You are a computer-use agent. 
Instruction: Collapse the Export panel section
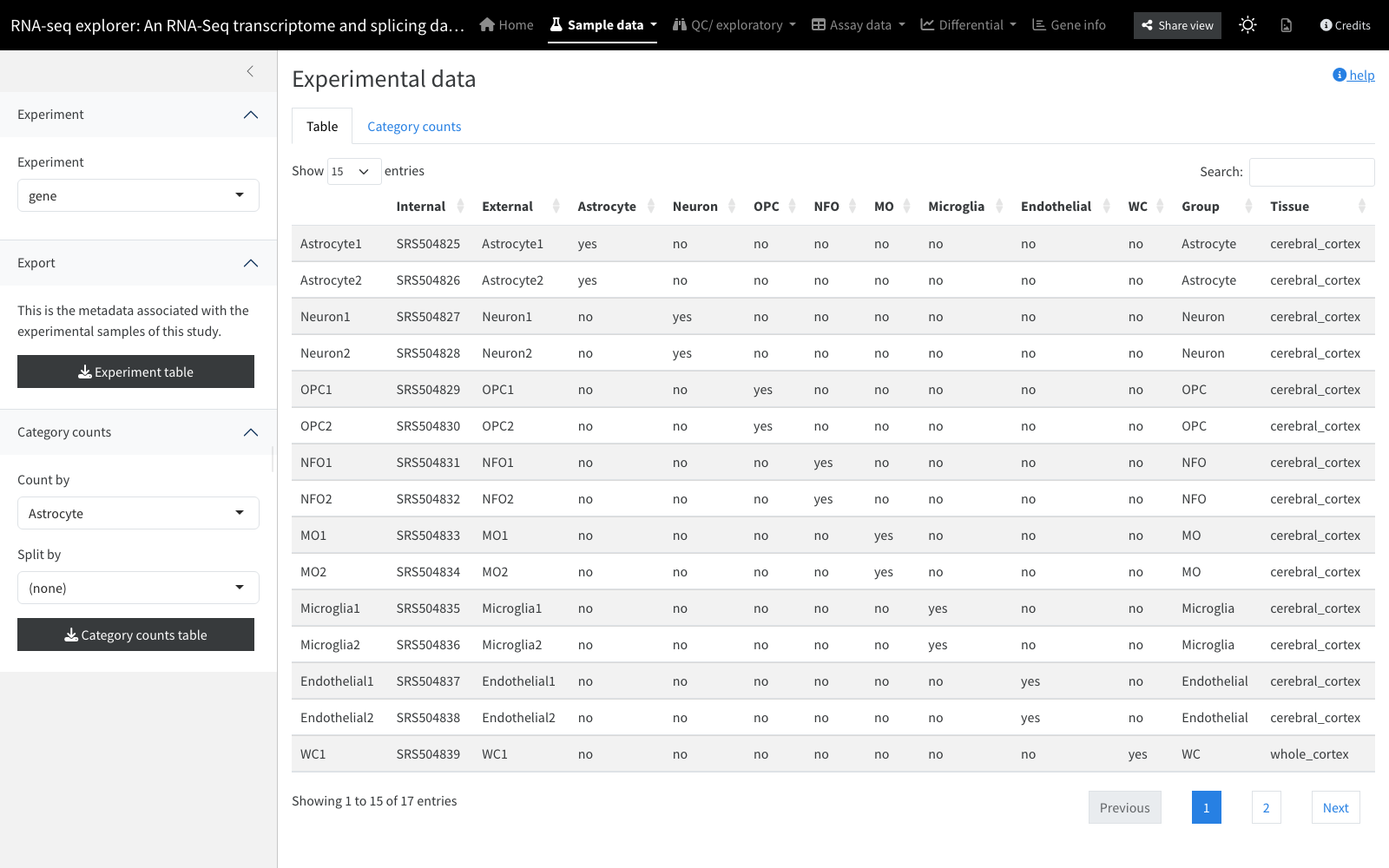138,263
